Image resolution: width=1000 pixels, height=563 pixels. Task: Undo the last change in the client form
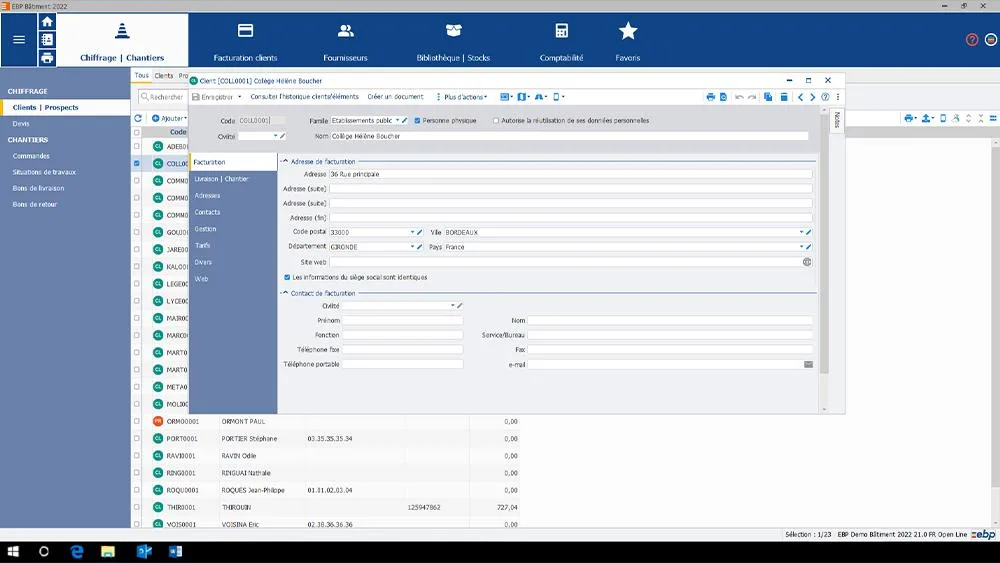pyautogui.click(x=739, y=97)
